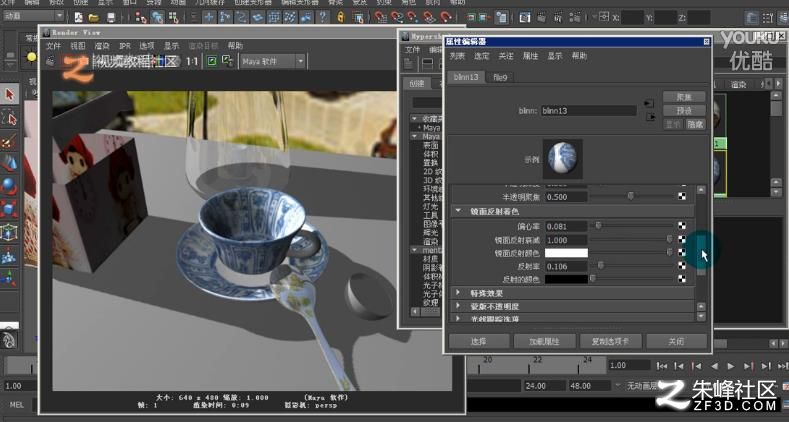Open the black 反射的颜色 color swatch
This screenshot has width=789, height=422.
(566, 279)
